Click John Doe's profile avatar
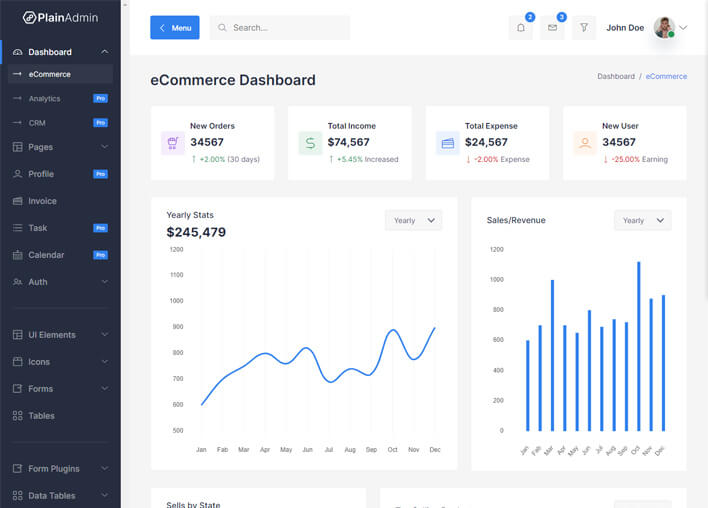This screenshot has height=508, width=708. (x=664, y=28)
